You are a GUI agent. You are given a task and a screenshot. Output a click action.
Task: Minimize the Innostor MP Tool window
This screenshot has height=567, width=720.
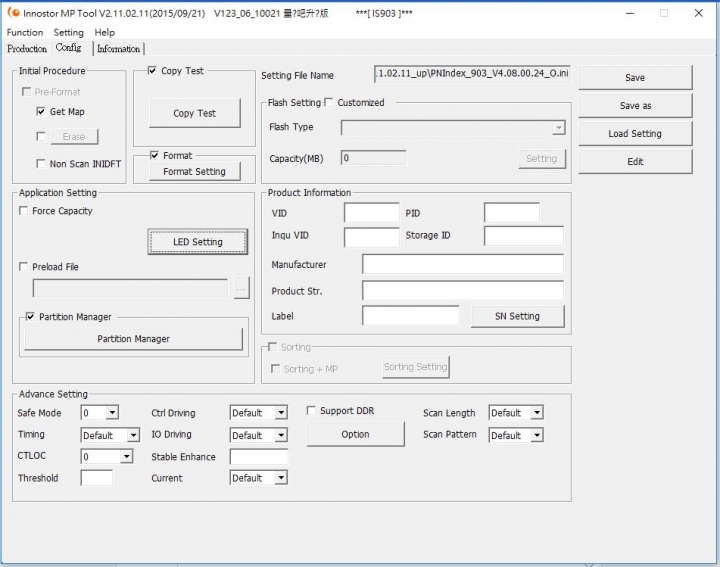coord(630,13)
